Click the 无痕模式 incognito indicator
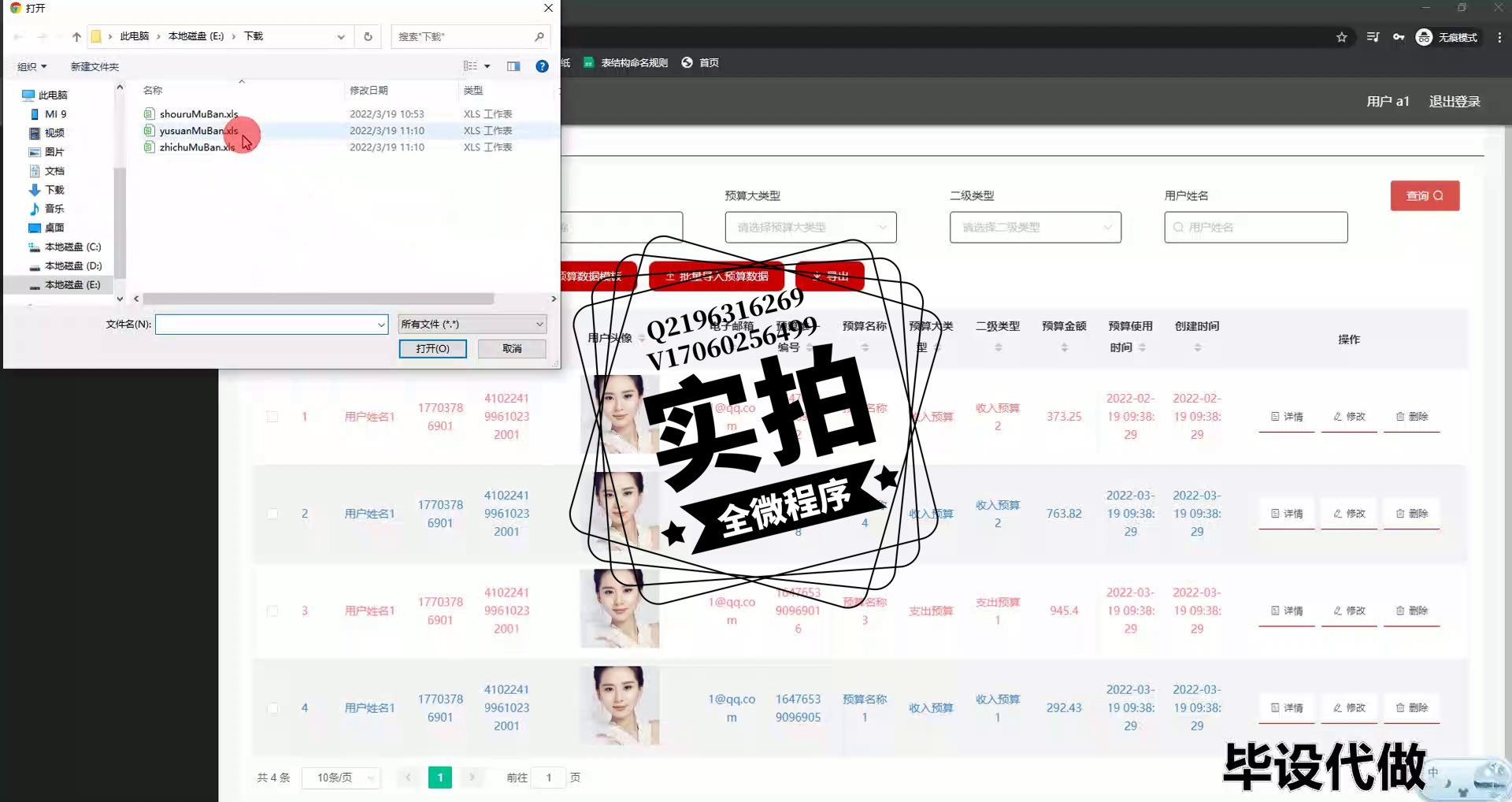Image resolution: width=1512 pixels, height=802 pixels. tap(1447, 37)
